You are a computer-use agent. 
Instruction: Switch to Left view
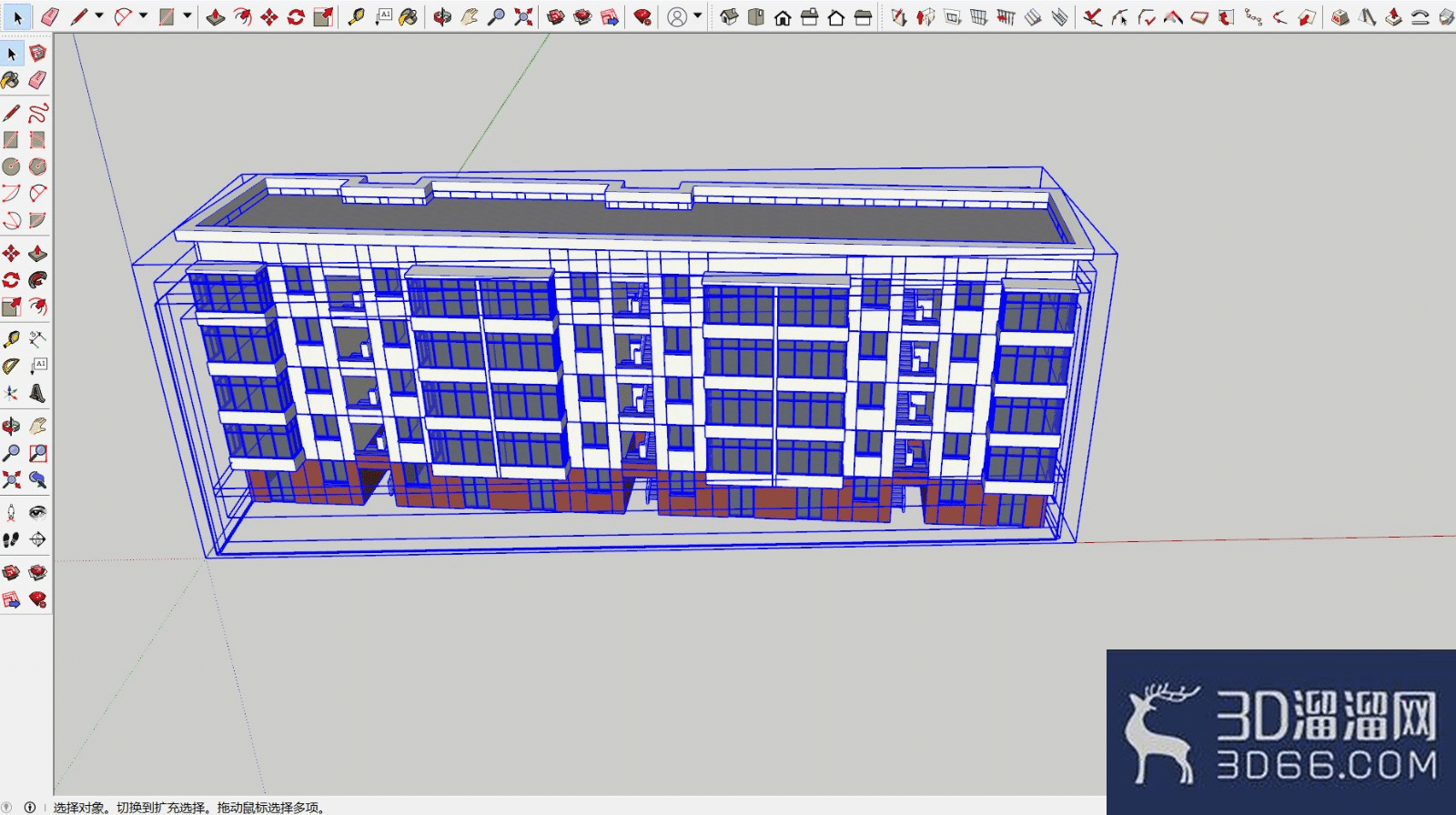pyautogui.click(x=863, y=16)
